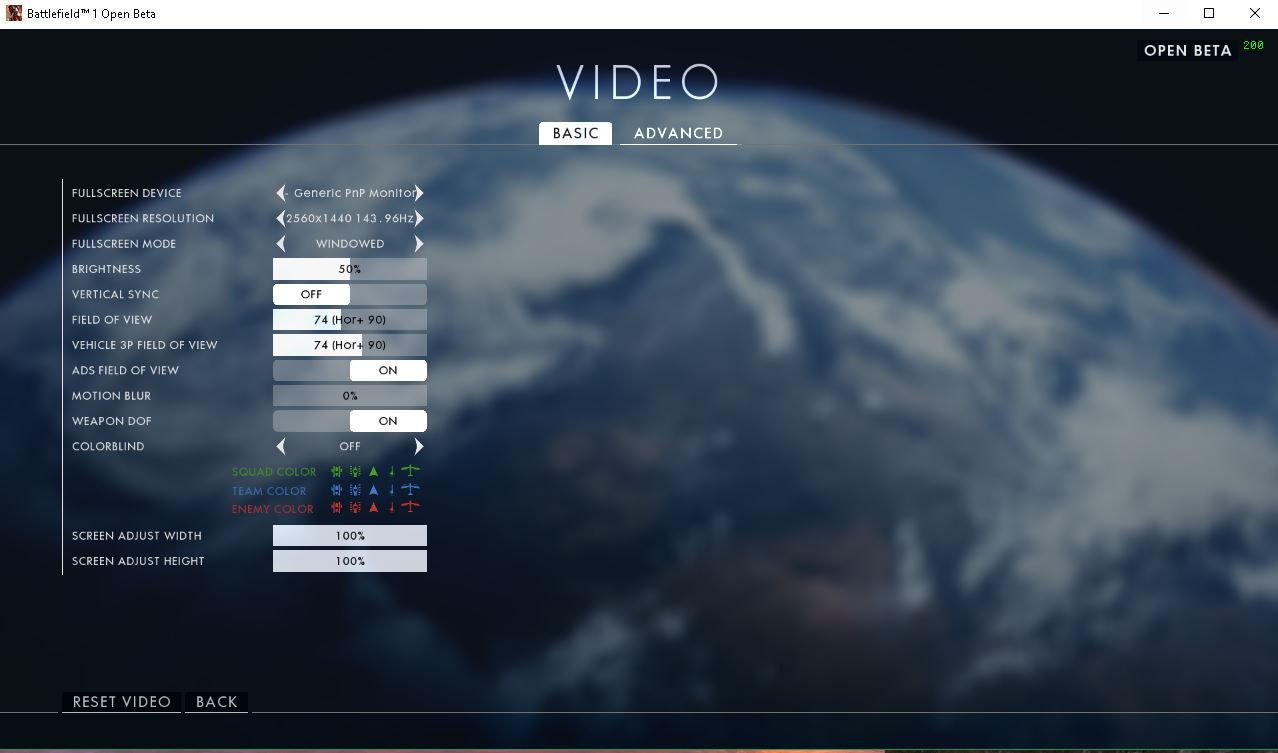Click the blue team color car icon

(337, 490)
